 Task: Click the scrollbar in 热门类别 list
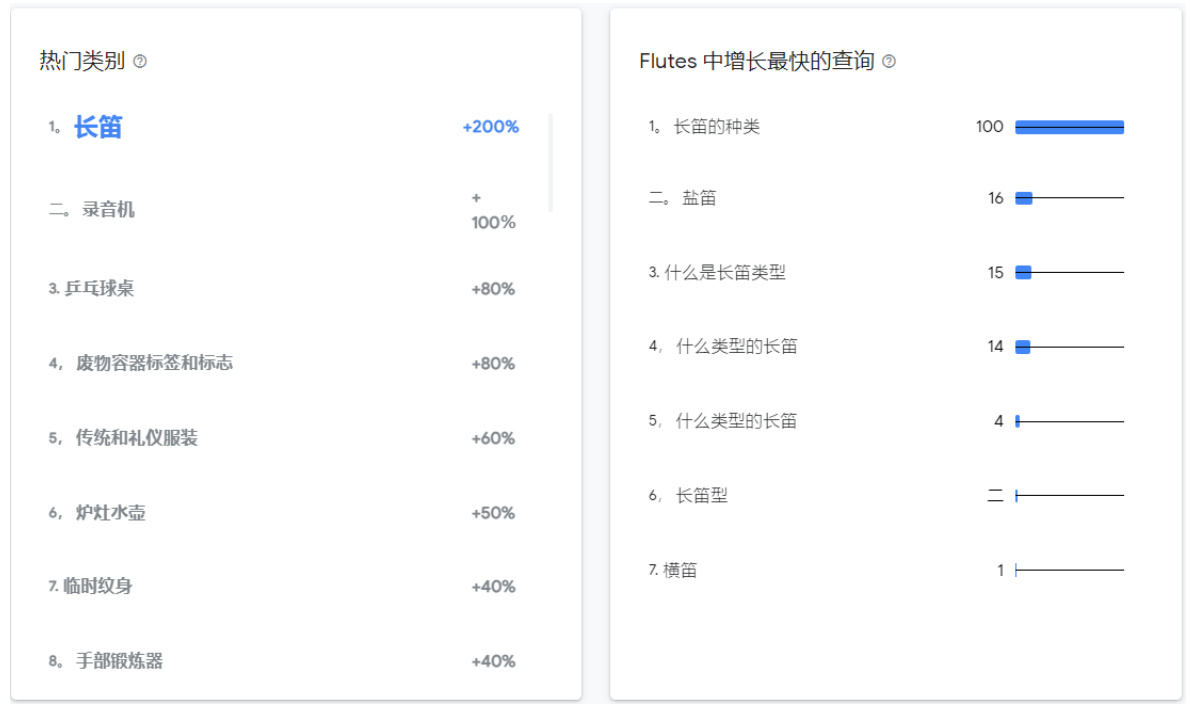[x=551, y=162]
